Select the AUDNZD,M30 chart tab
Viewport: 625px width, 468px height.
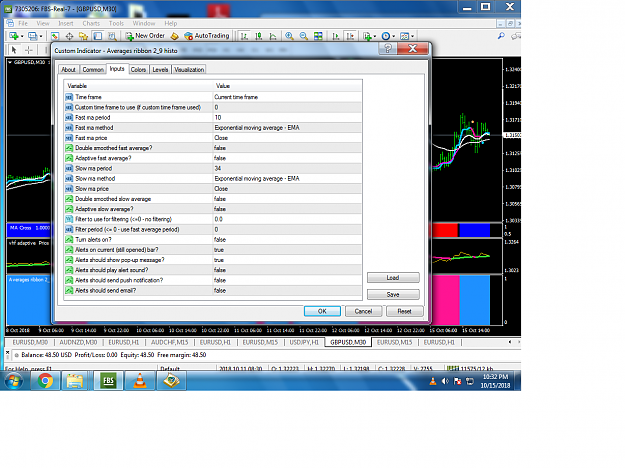78,342
